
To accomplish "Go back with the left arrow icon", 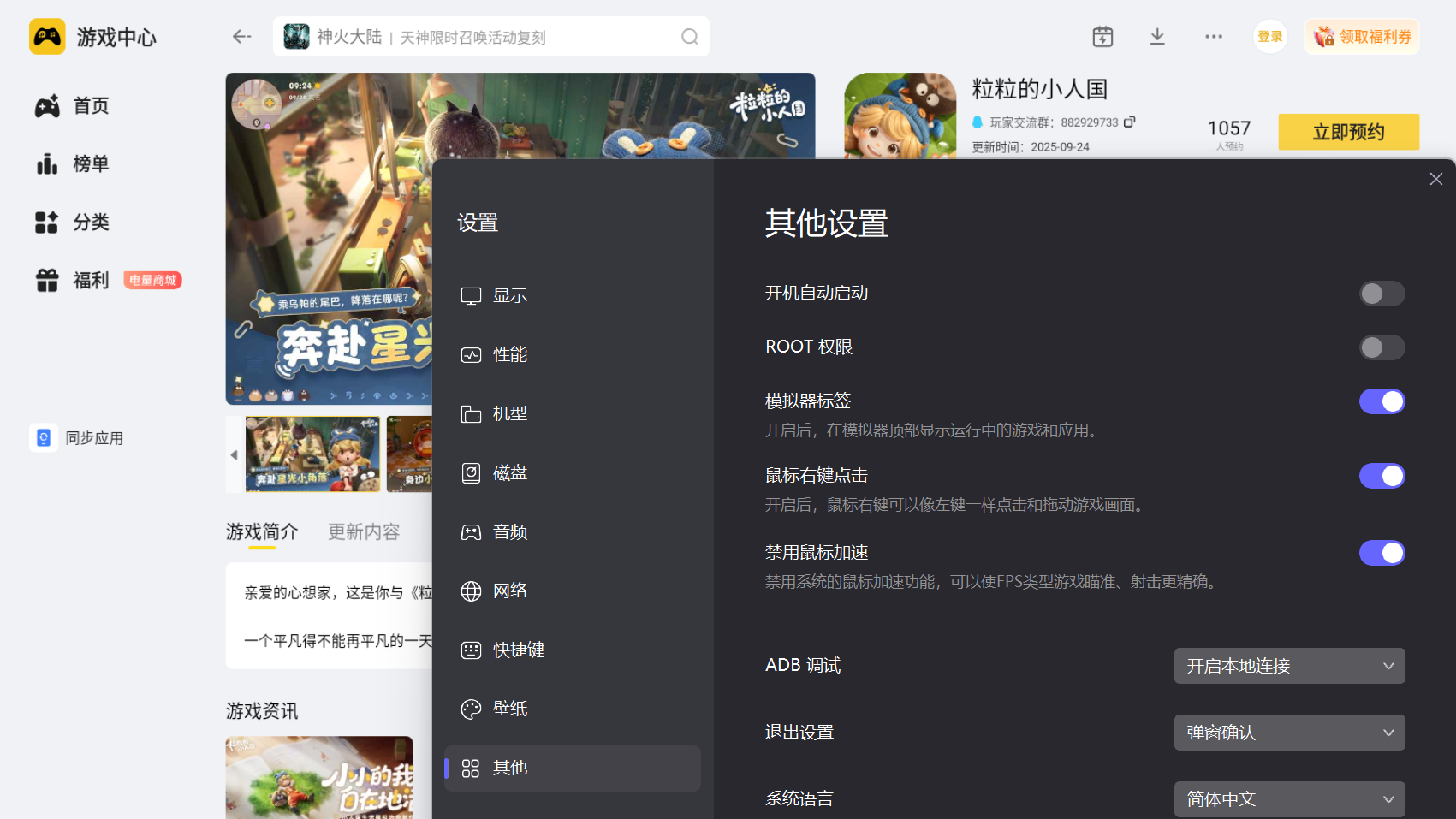I will click(242, 37).
